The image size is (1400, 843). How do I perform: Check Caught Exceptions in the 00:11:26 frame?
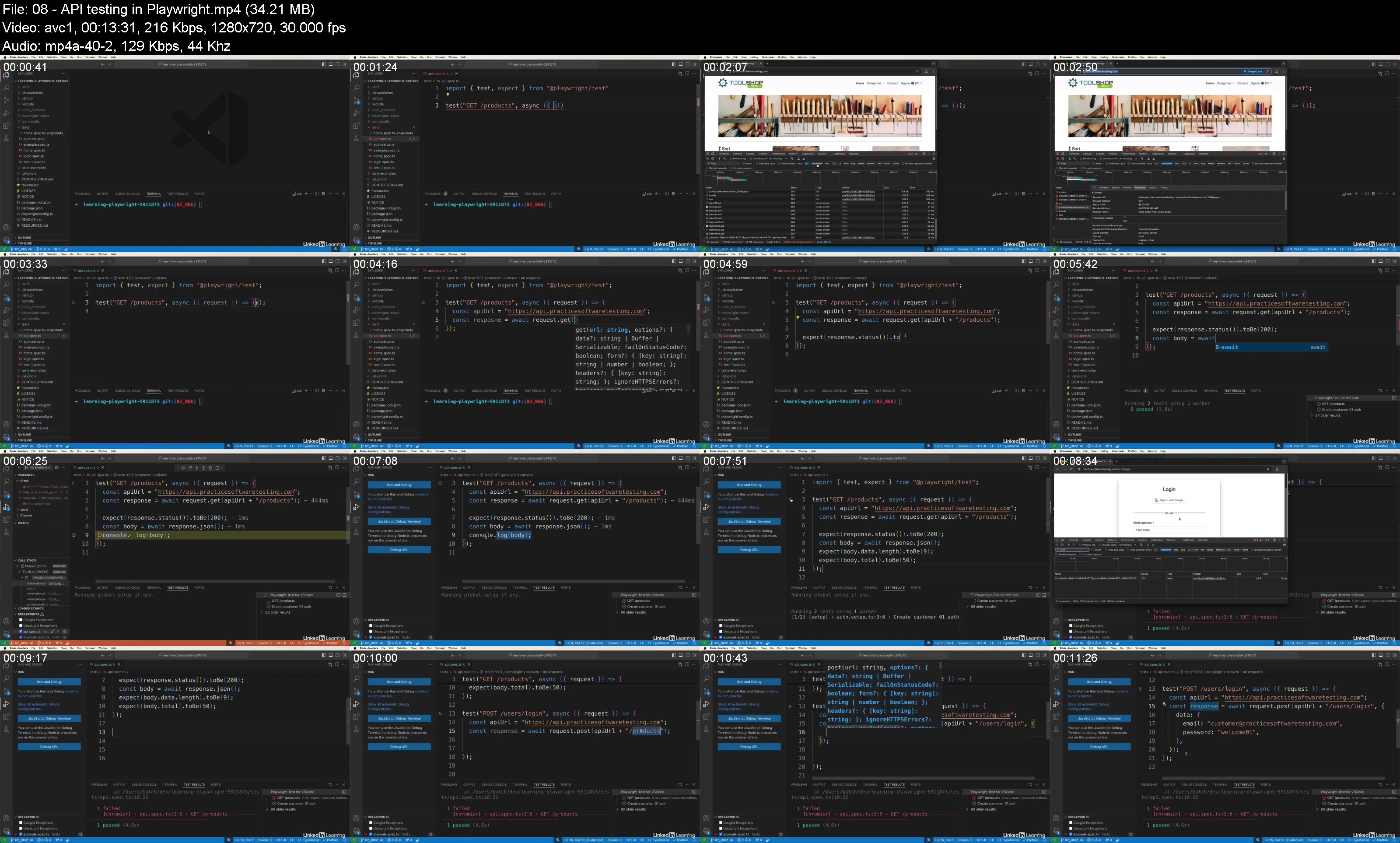pyautogui.click(x=1071, y=823)
